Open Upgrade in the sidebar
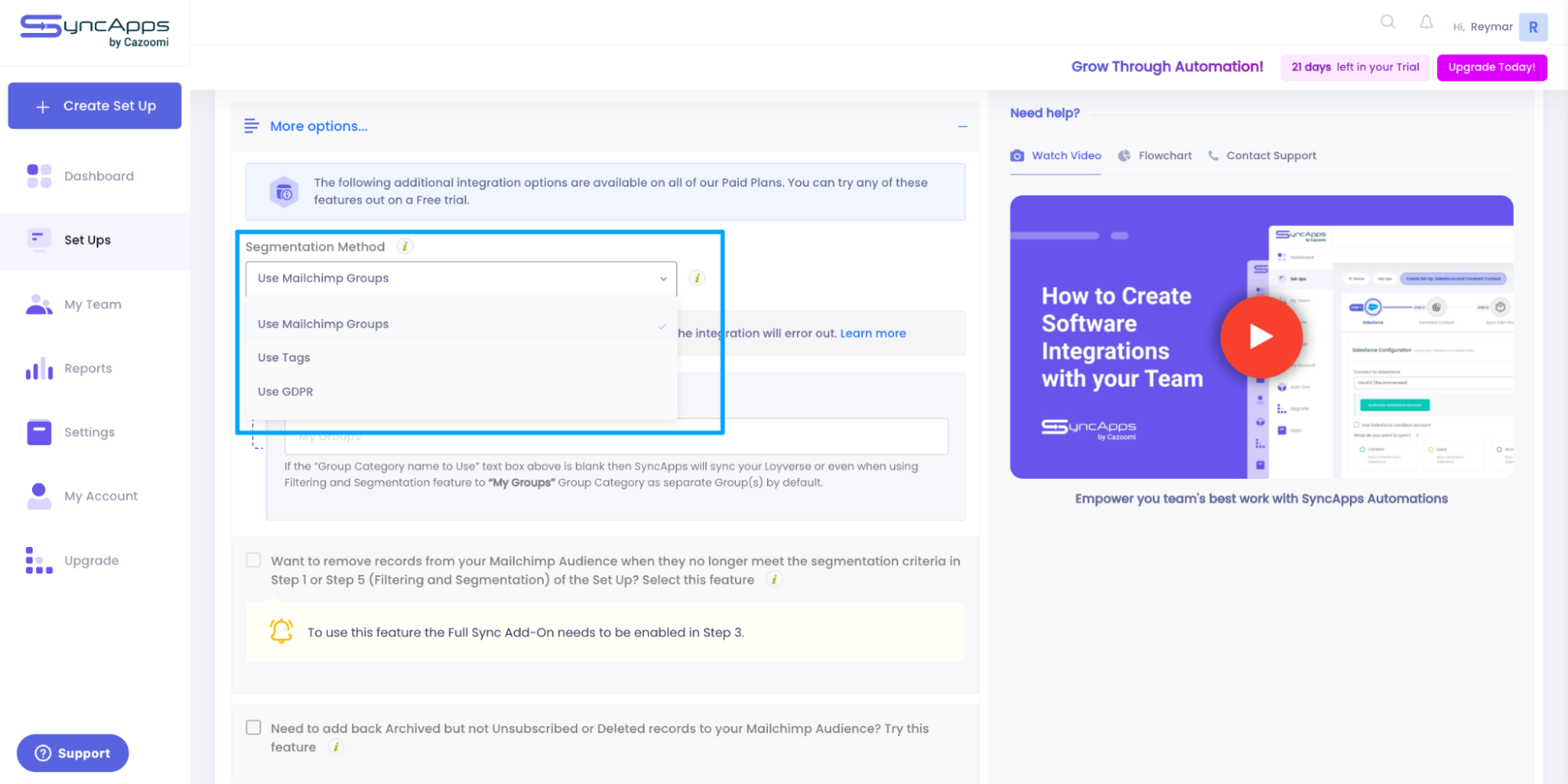 tap(95, 560)
